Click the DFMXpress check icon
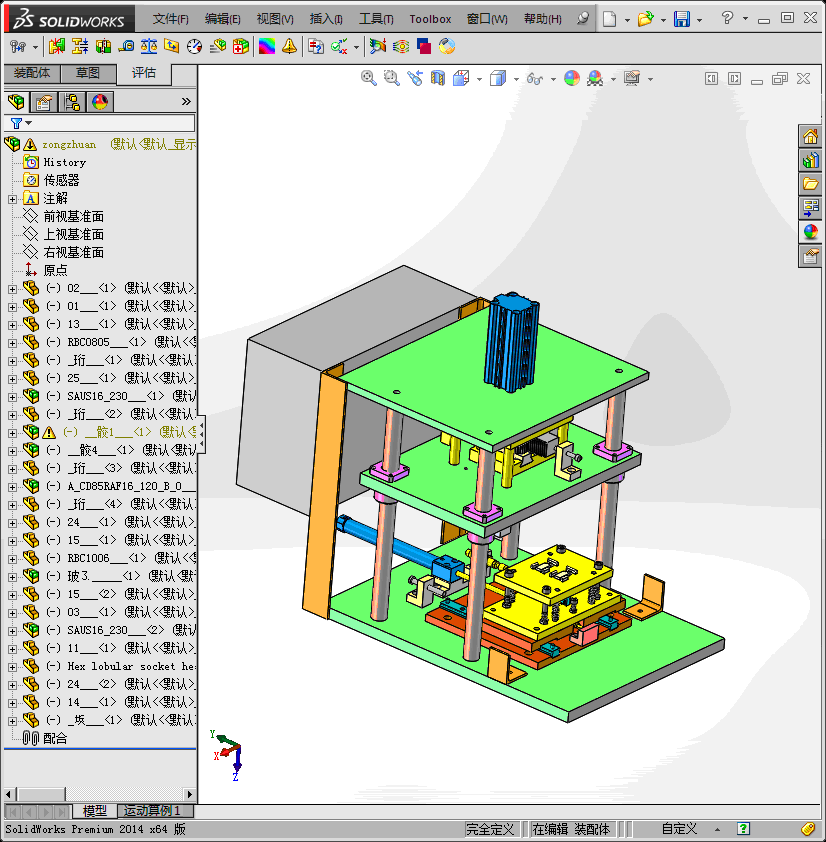The height and width of the screenshot is (842, 826). (339, 47)
